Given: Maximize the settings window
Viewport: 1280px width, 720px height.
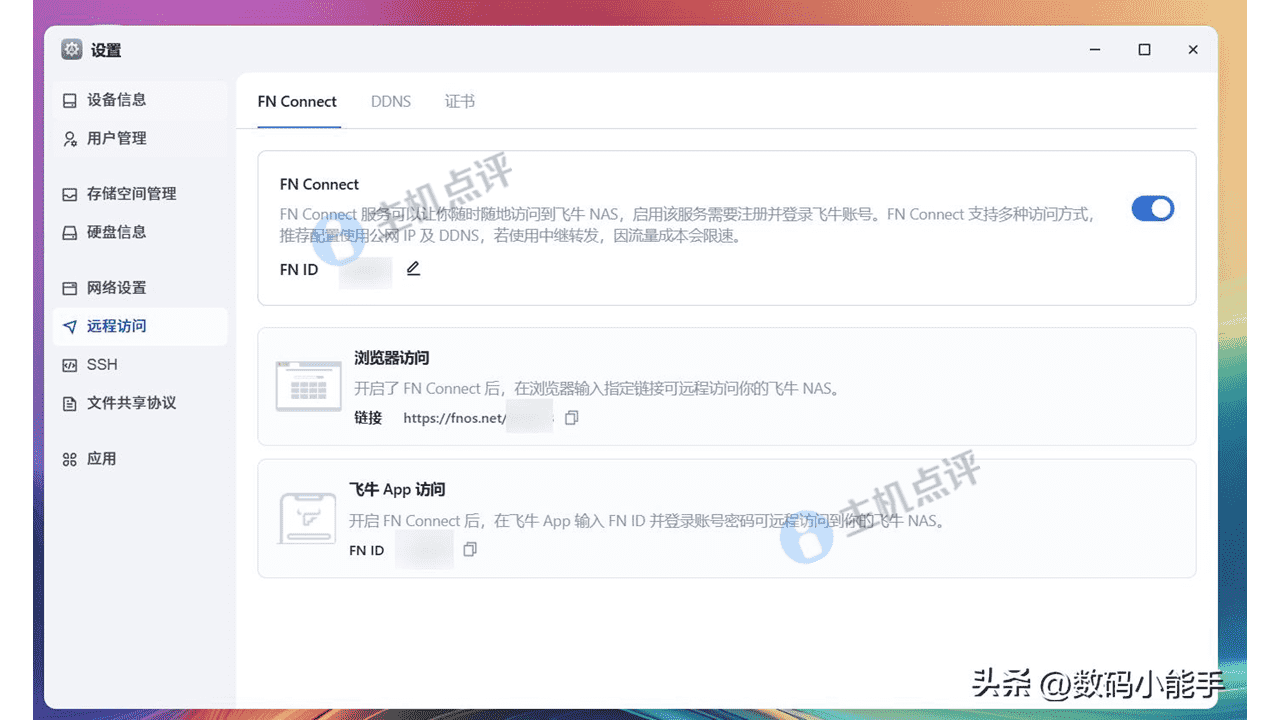Looking at the screenshot, I should [x=1144, y=50].
